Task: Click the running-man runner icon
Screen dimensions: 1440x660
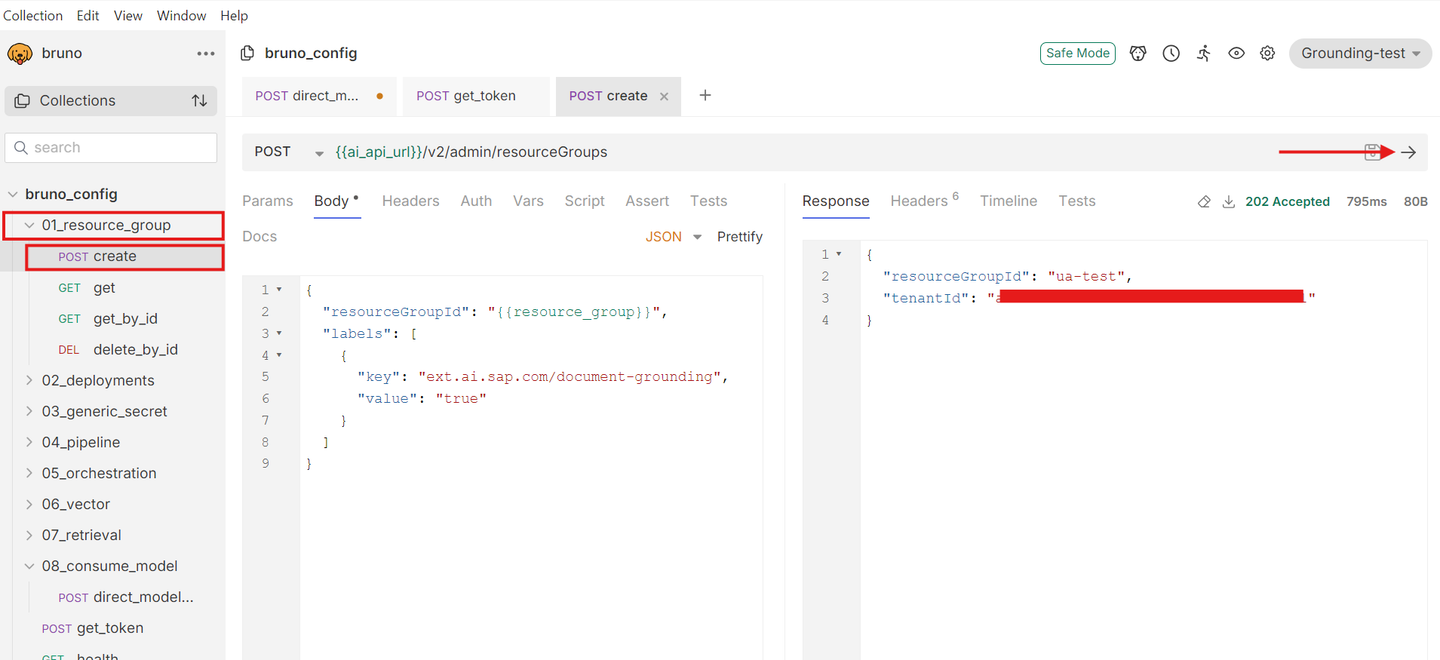Action: 1204,54
